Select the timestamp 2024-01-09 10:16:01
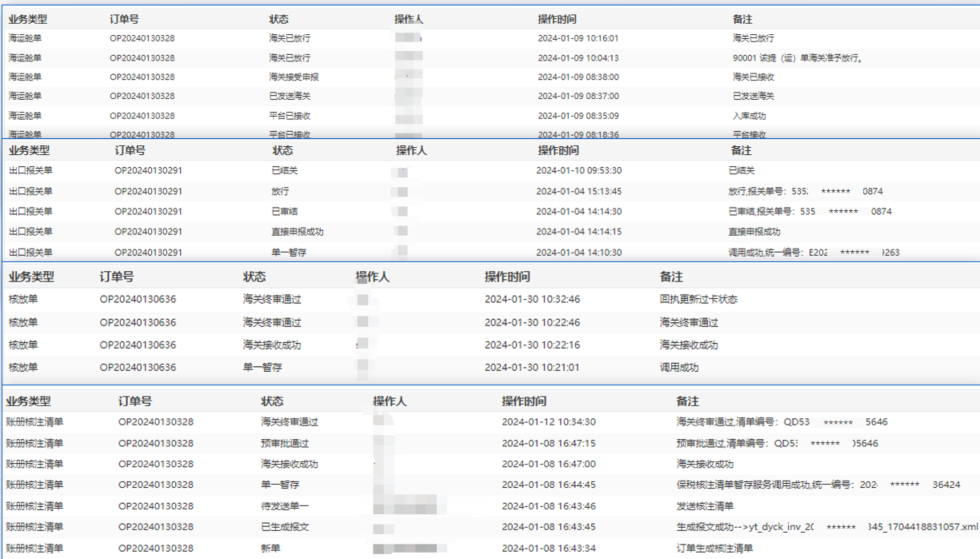 (x=577, y=38)
